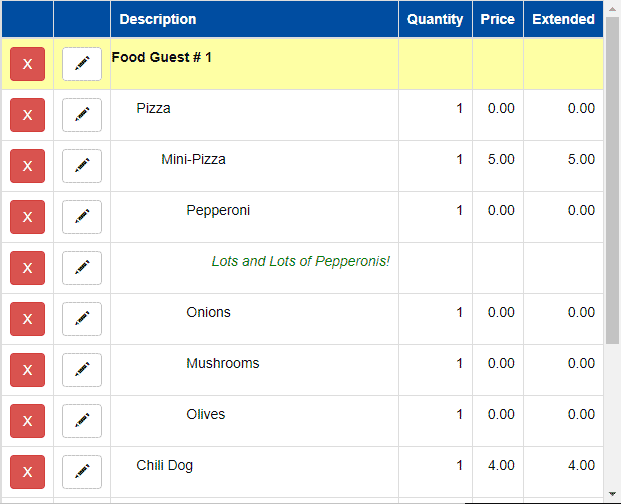626x504 pixels.
Task: Delete the Lots of Pepperonis note
Action: 27,268
